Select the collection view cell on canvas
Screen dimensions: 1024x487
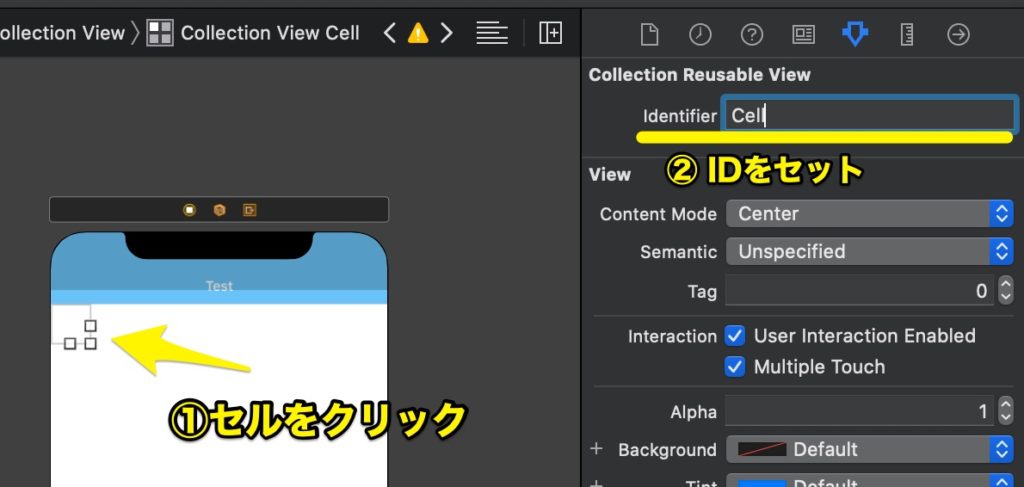(x=71, y=324)
